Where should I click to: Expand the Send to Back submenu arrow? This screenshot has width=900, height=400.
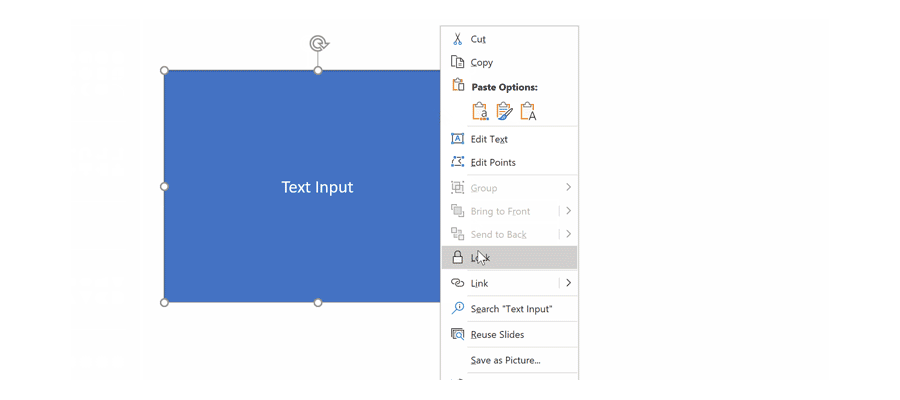568,234
